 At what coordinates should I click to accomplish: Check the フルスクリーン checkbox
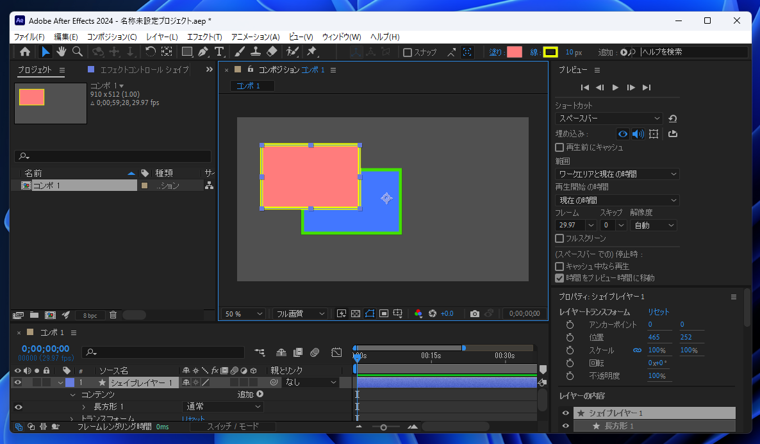coord(560,239)
